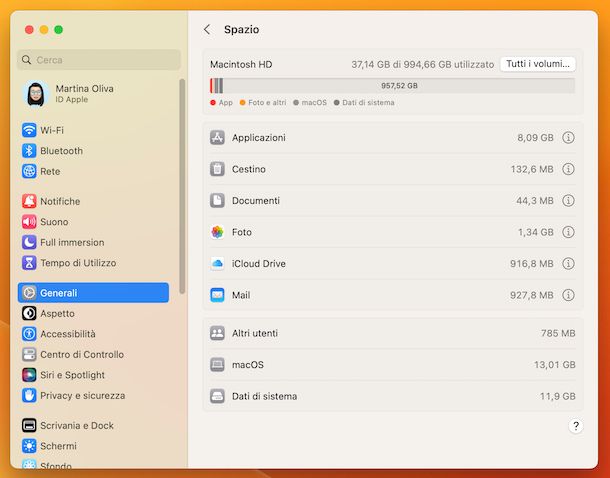Click the 132,6 MB Cestino size
Screen dimensions: 610x478
click(532, 169)
